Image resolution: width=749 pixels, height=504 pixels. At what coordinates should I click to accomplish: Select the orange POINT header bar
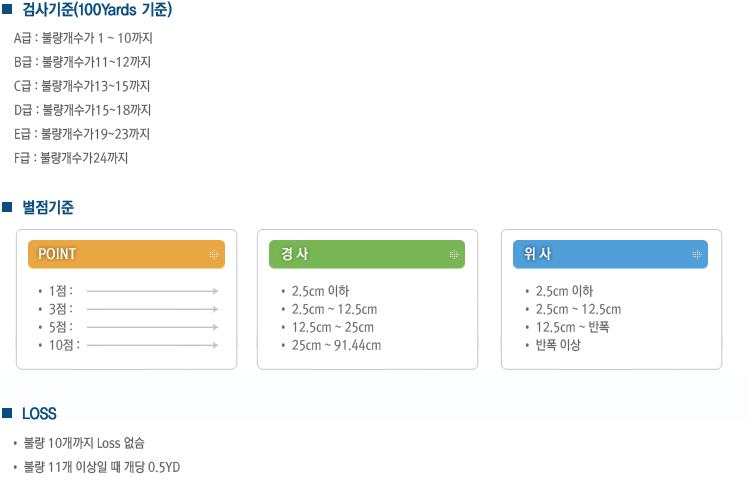pos(126,254)
